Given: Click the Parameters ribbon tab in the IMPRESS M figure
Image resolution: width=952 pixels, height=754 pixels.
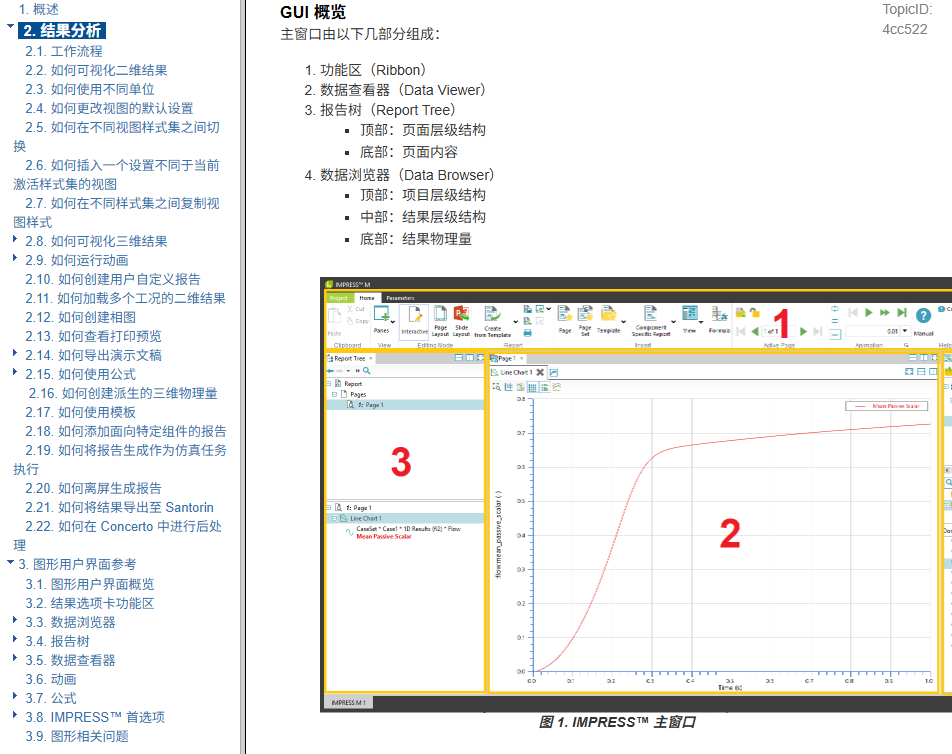Looking at the screenshot, I should pyautogui.click(x=400, y=298).
